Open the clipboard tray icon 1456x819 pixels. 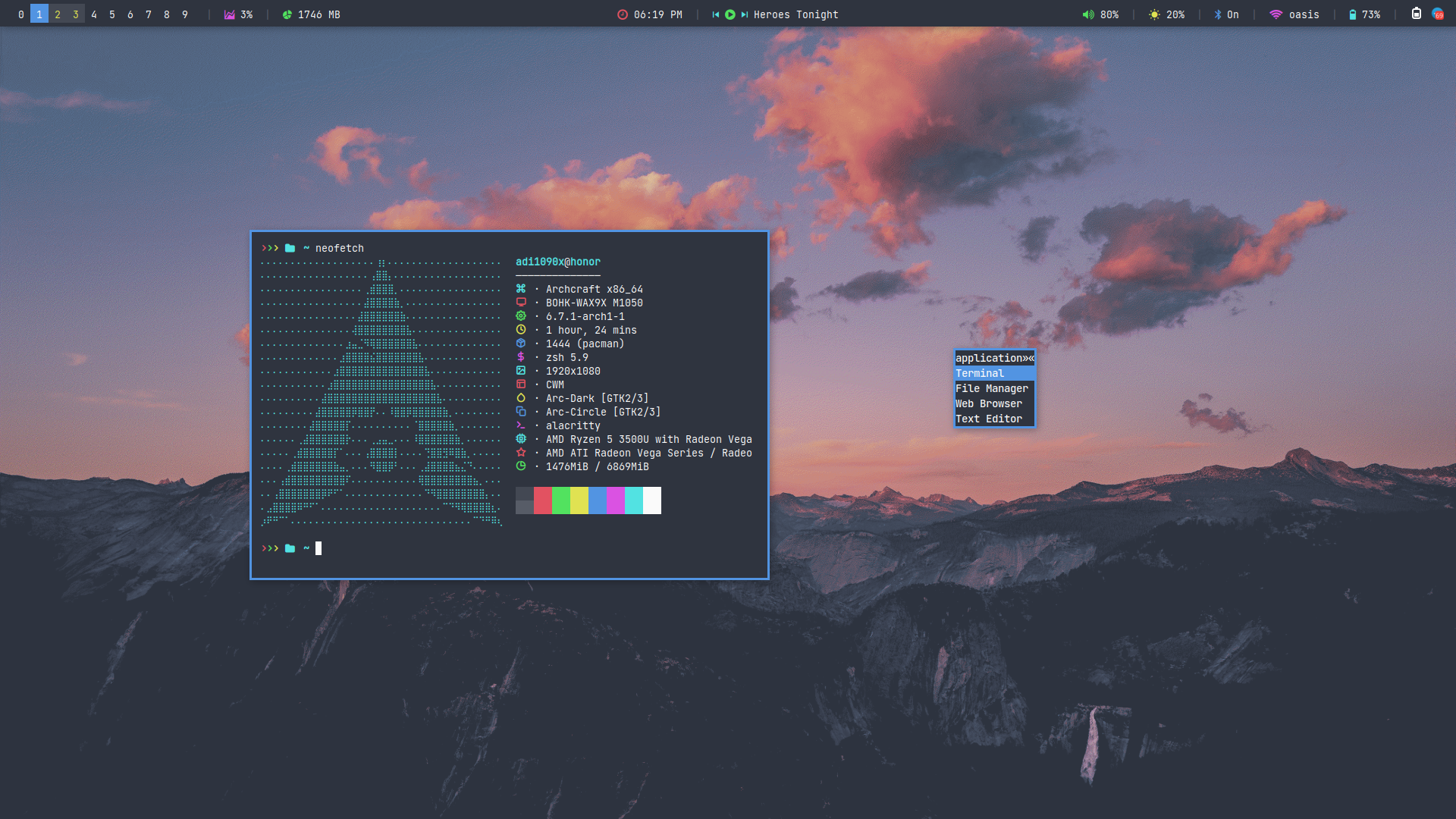pyautogui.click(x=1416, y=14)
